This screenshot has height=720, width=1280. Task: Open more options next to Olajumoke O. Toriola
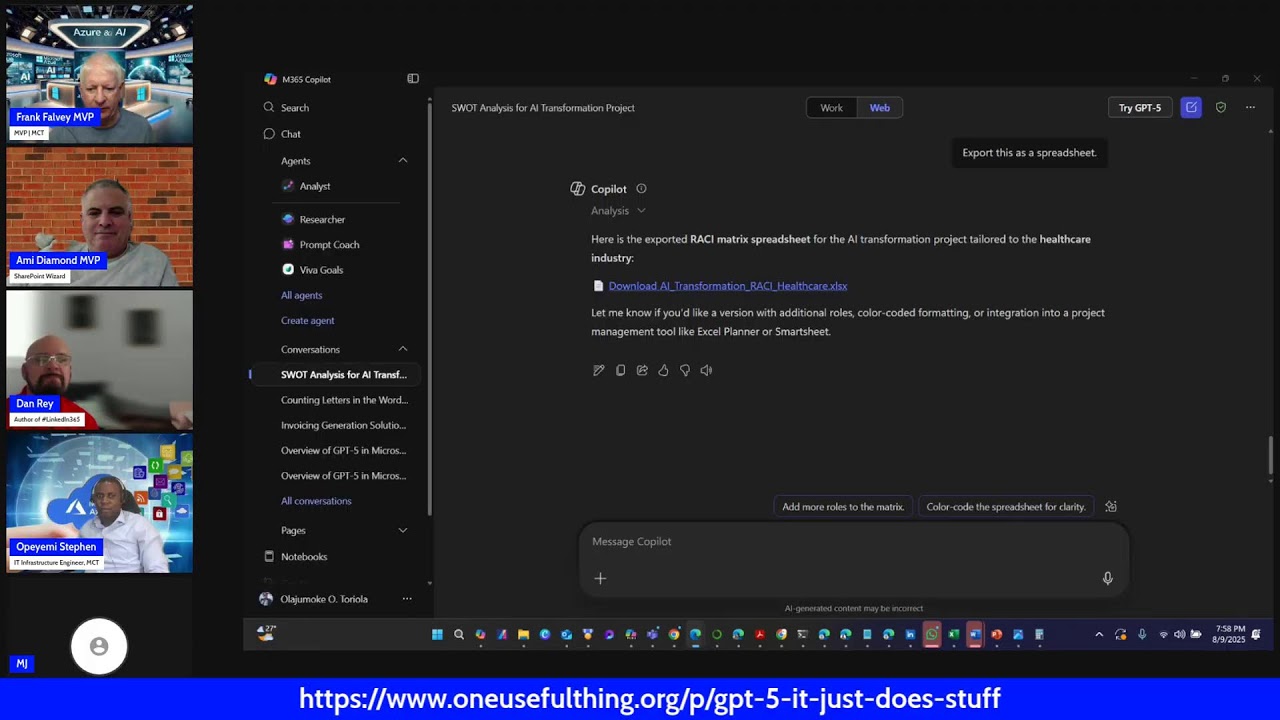[x=407, y=599]
